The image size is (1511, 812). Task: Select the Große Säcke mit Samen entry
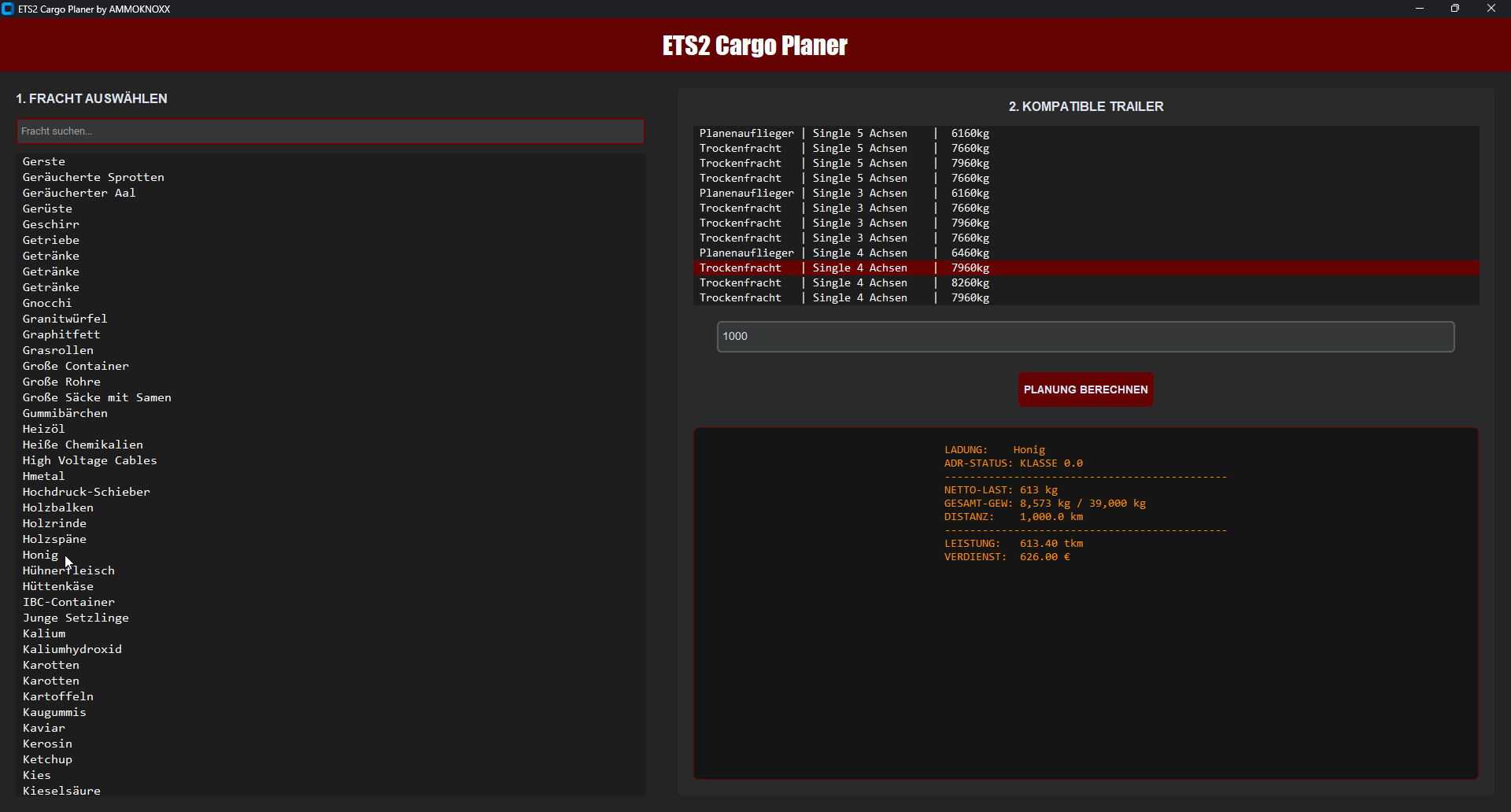[97, 397]
